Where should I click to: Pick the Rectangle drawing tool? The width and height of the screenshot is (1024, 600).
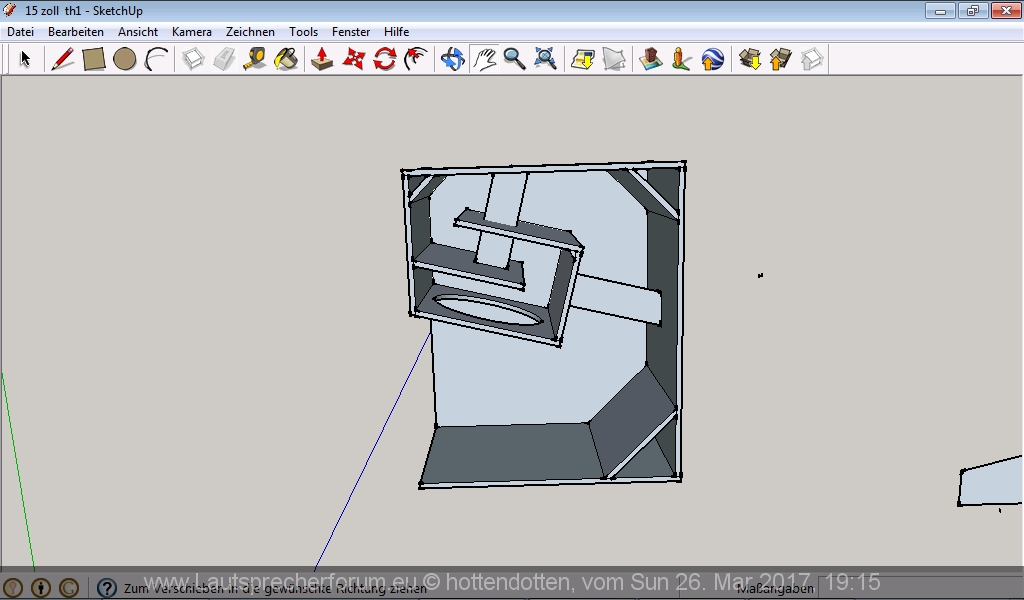(94, 59)
